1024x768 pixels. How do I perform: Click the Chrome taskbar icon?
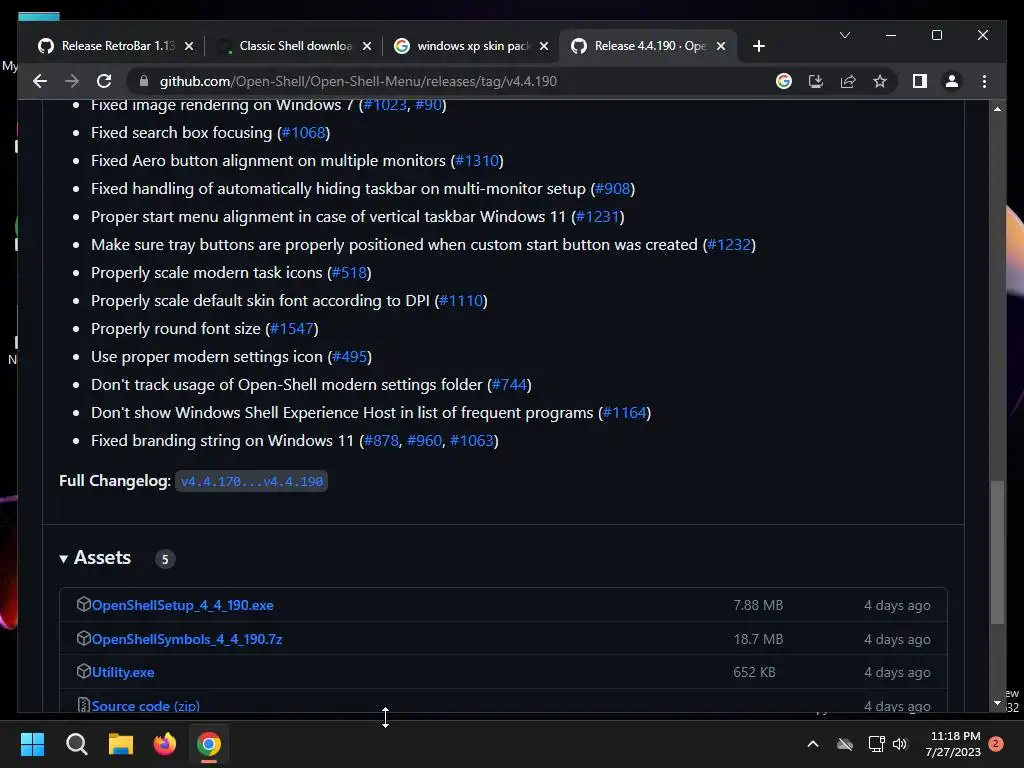click(209, 744)
